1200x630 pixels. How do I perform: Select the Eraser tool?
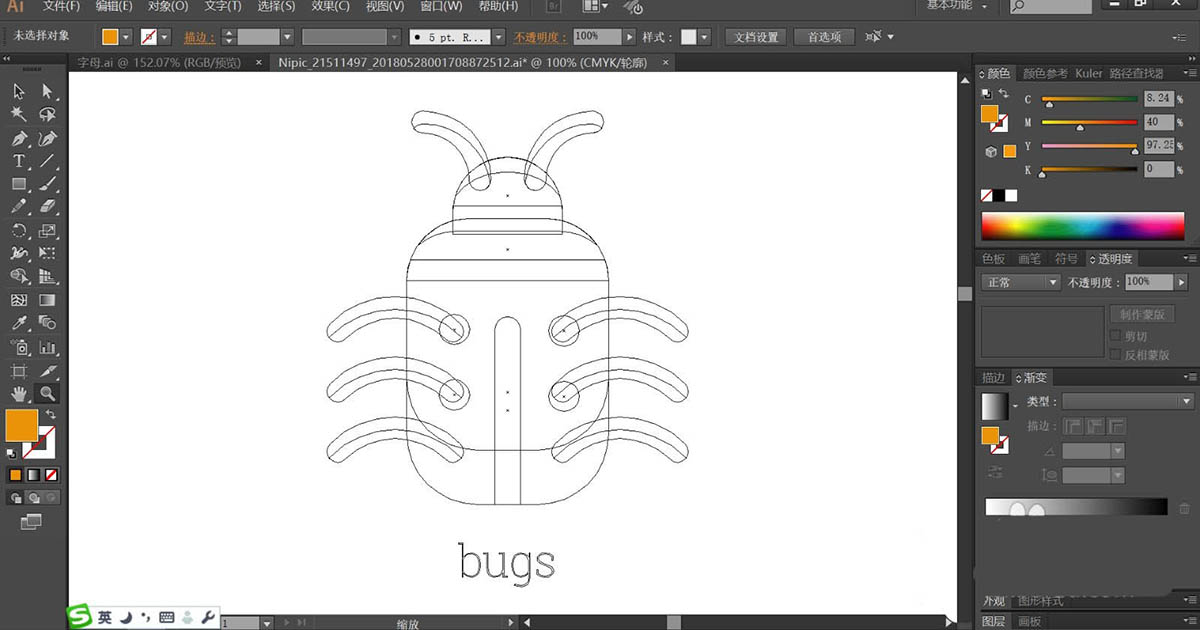coord(47,207)
